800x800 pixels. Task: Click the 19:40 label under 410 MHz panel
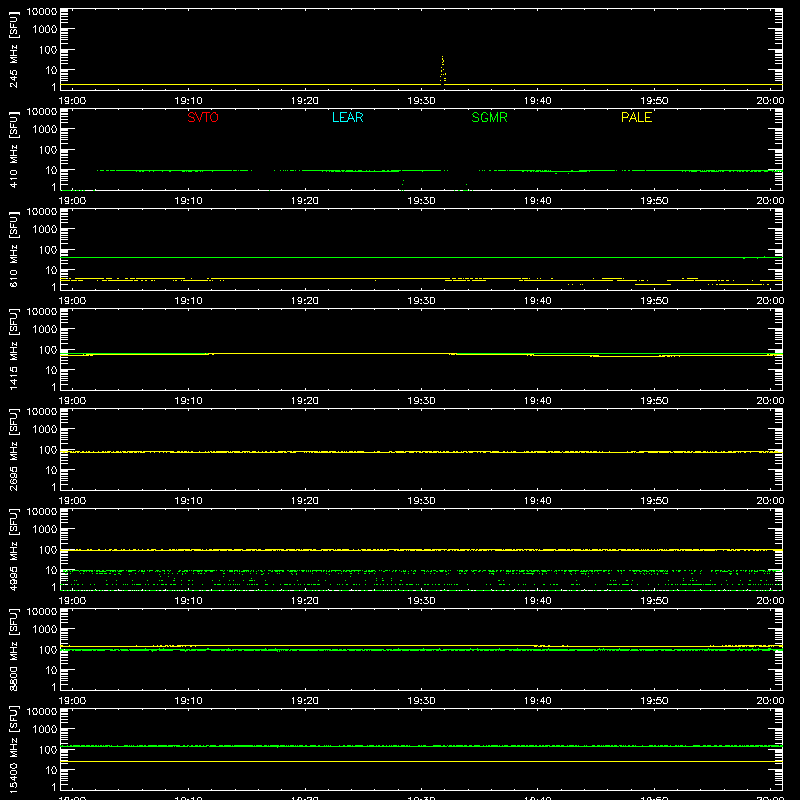click(537, 201)
